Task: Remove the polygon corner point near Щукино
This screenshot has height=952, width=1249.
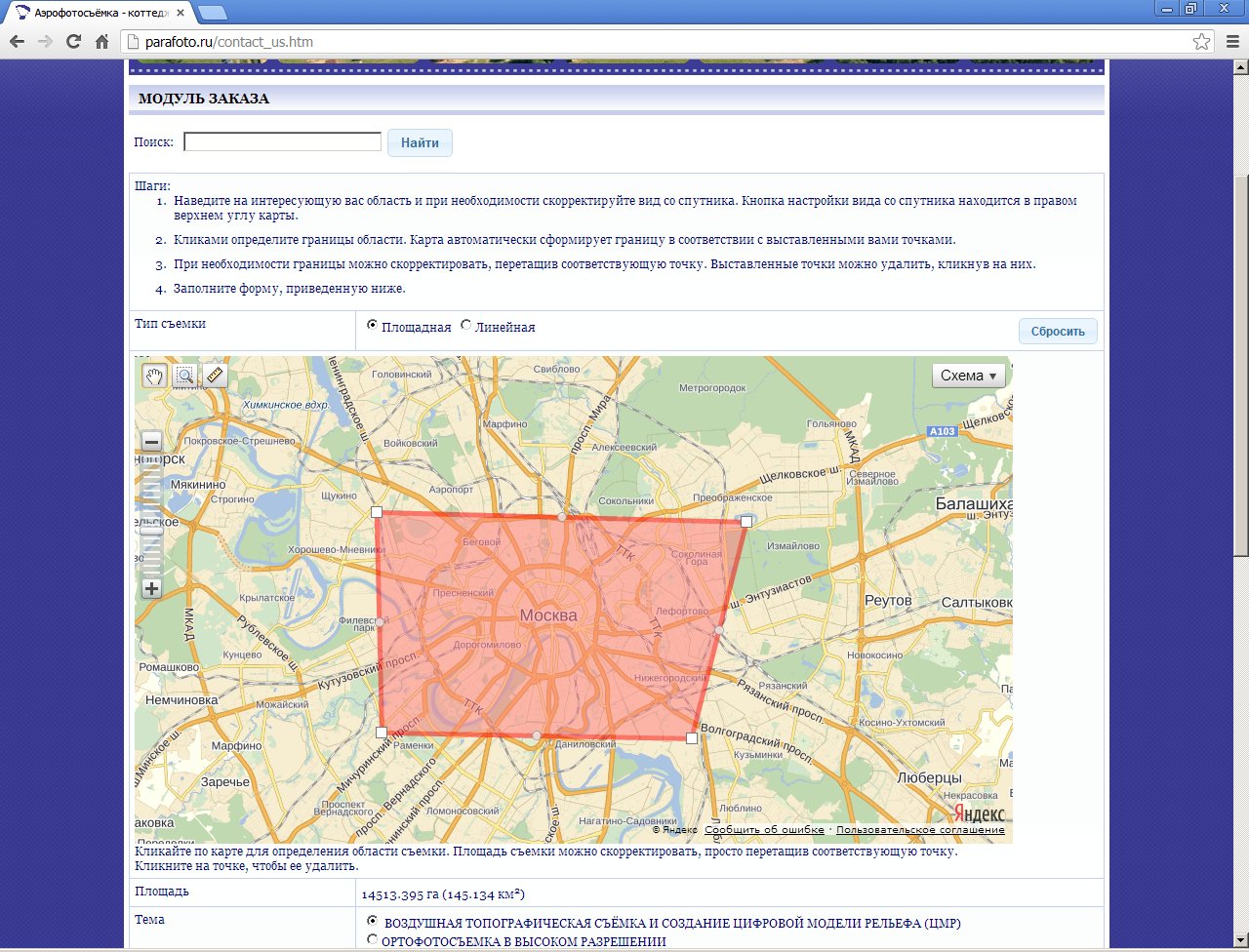Action: (377, 512)
